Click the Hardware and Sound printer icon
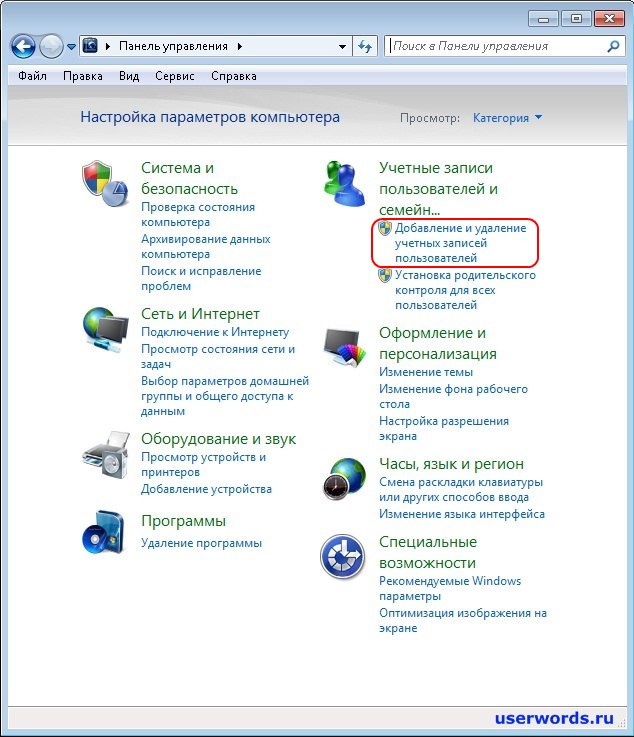 (x=104, y=454)
